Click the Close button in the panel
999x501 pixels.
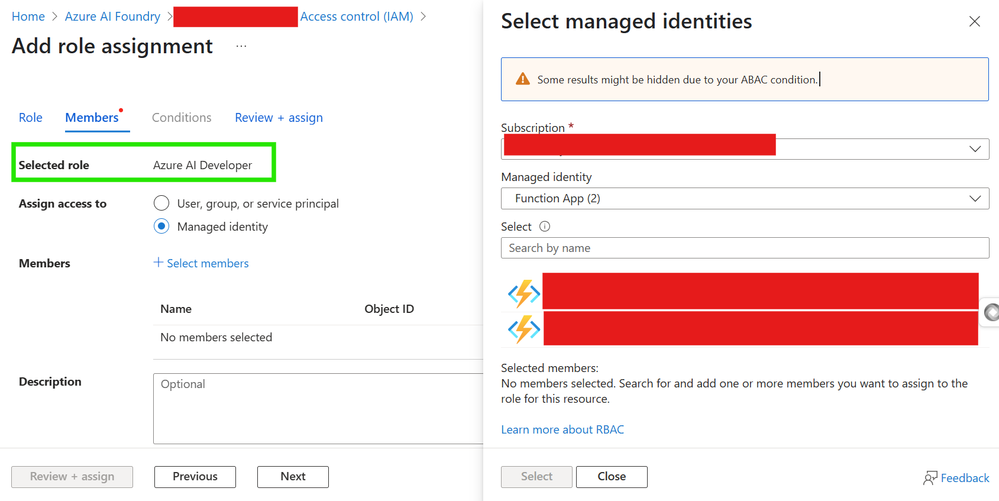click(x=612, y=477)
